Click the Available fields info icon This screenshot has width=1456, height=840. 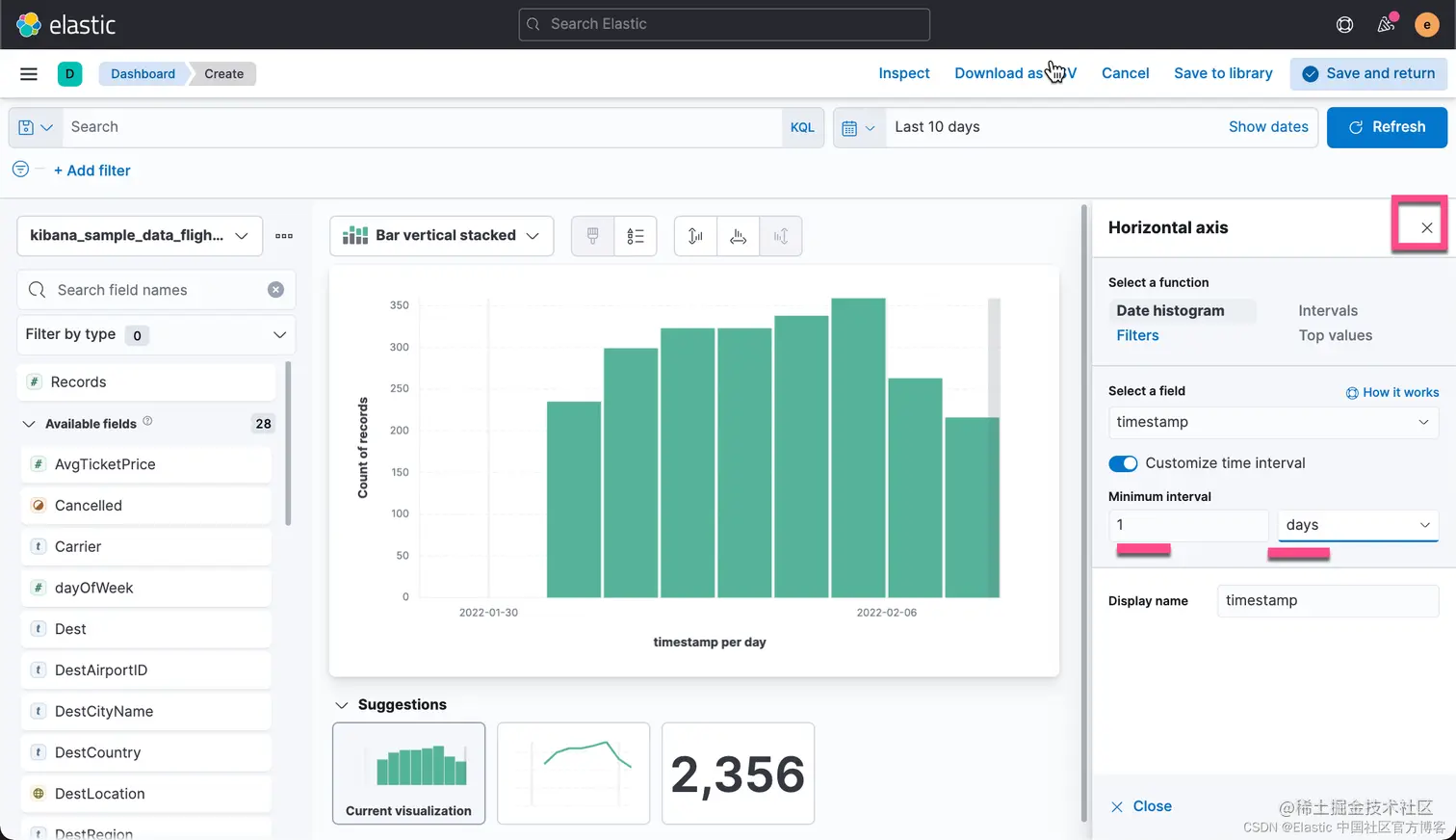point(147,421)
